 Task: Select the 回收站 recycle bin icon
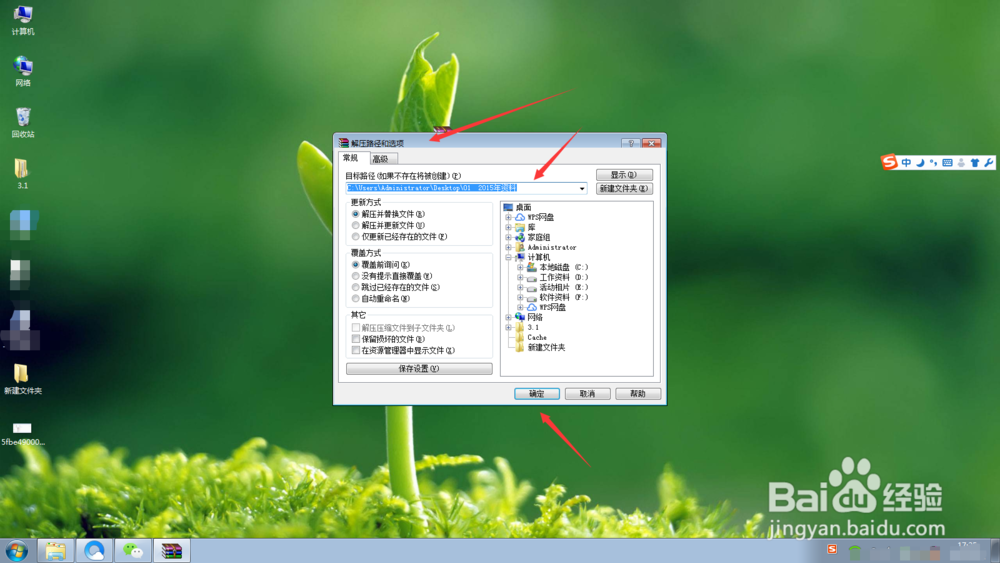(23, 122)
